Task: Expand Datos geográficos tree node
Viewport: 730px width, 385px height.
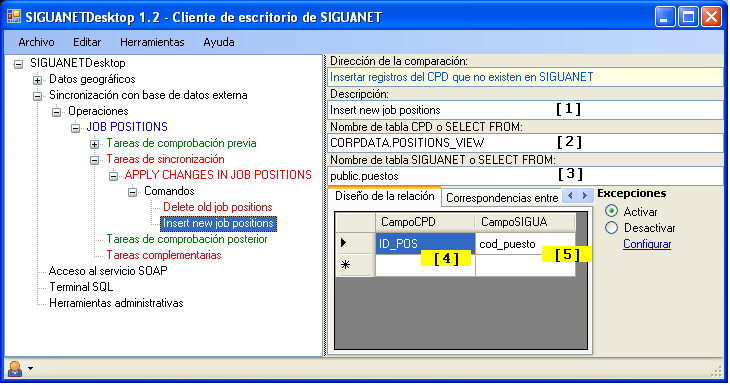Action: (37, 80)
